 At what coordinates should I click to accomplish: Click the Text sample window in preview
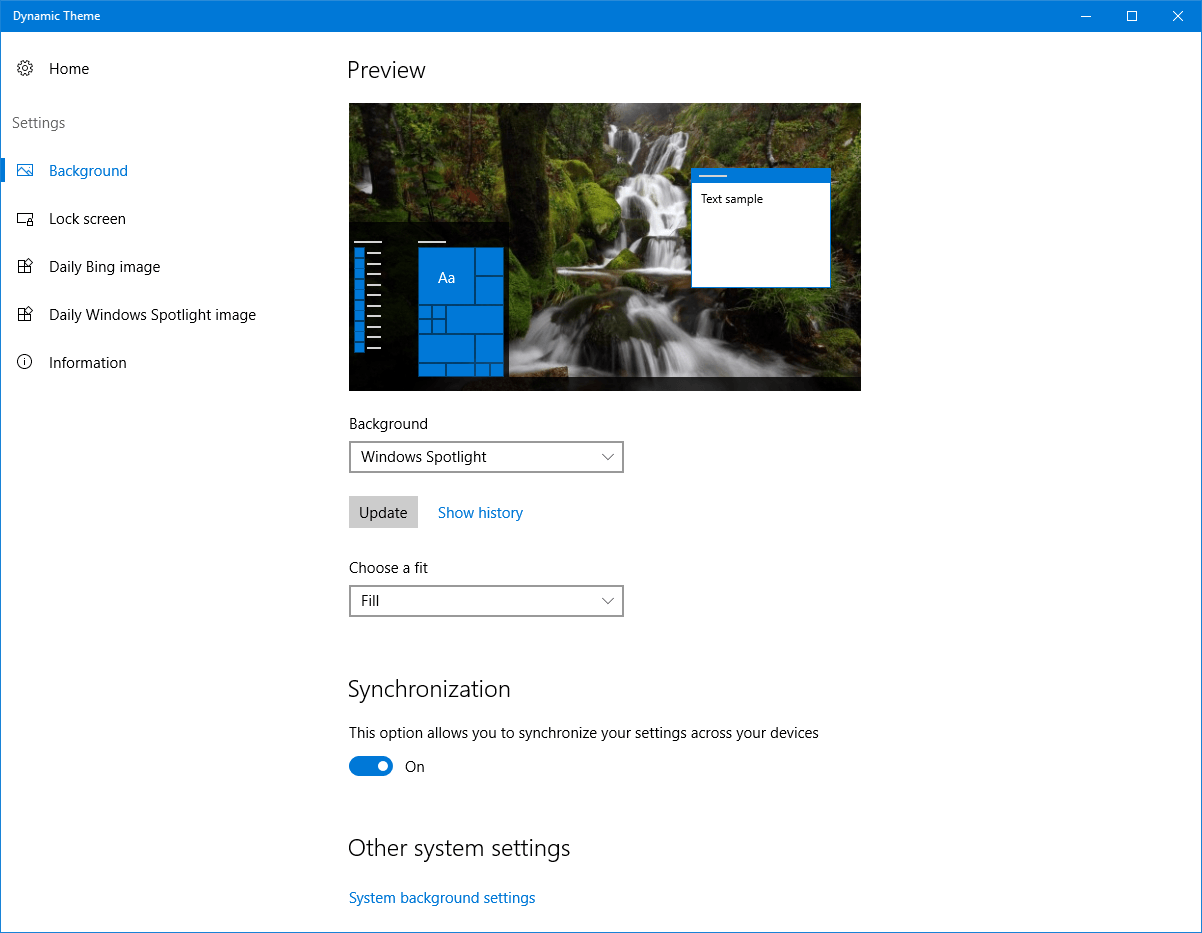pyautogui.click(x=760, y=230)
